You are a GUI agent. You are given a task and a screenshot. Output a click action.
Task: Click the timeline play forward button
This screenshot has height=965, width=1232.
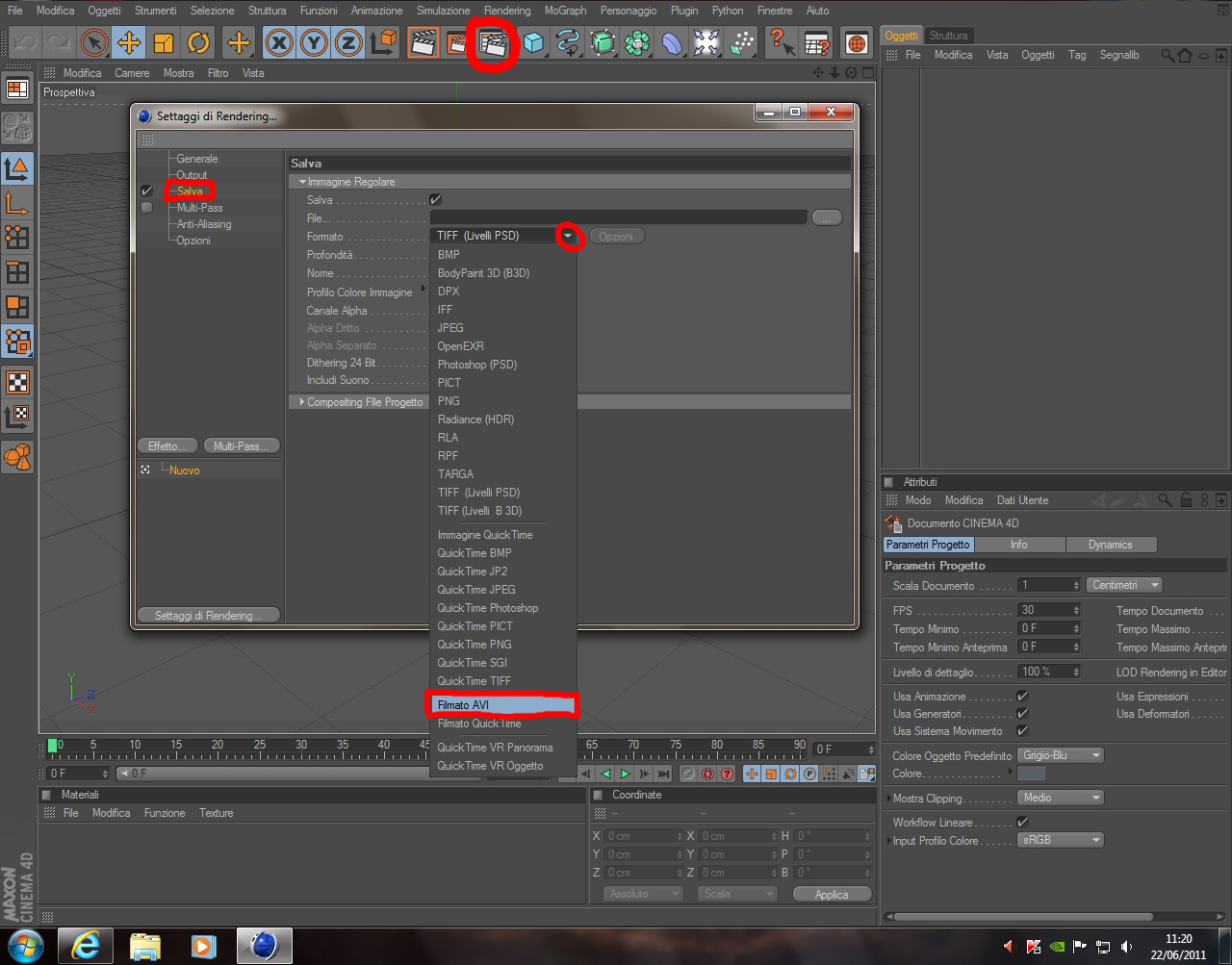click(626, 774)
